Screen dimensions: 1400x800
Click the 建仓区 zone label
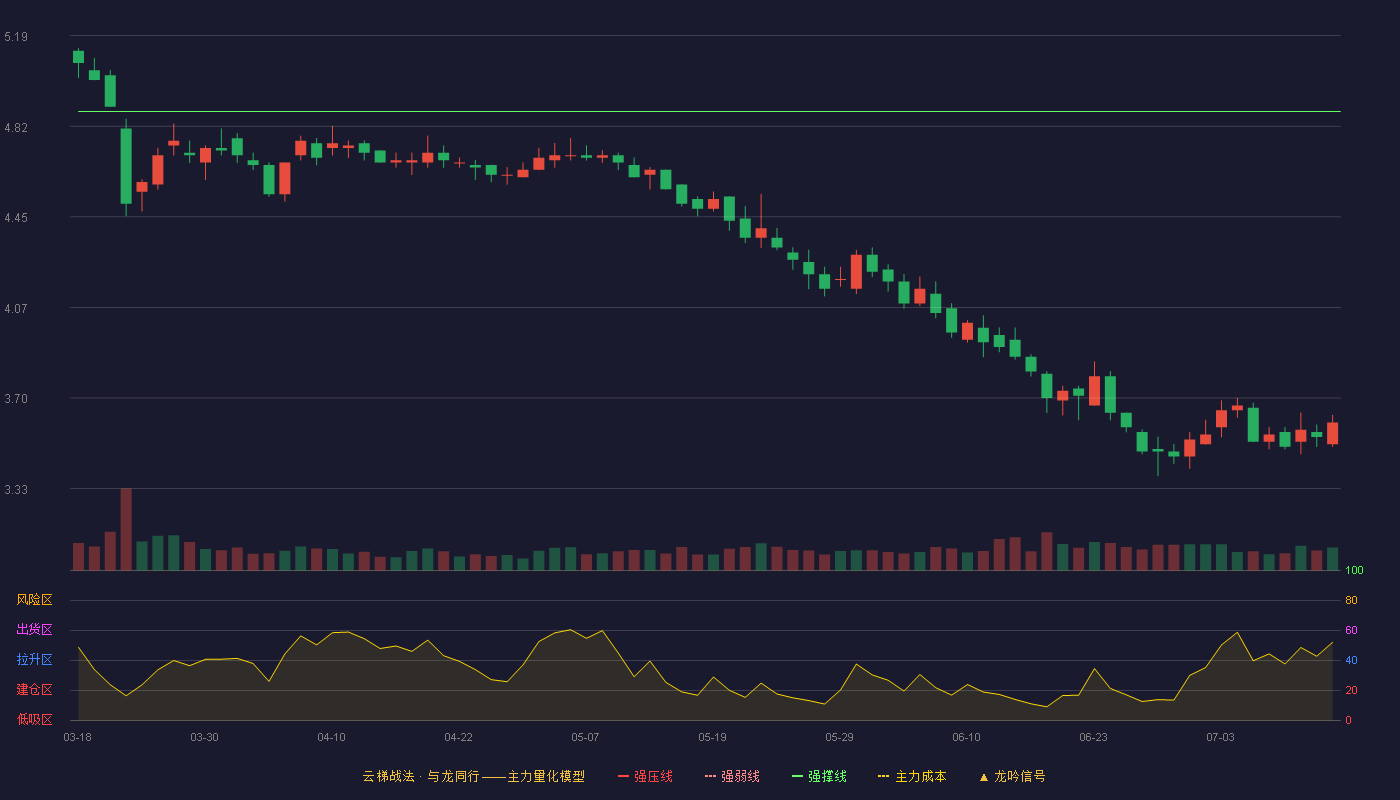(x=34, y=690)
